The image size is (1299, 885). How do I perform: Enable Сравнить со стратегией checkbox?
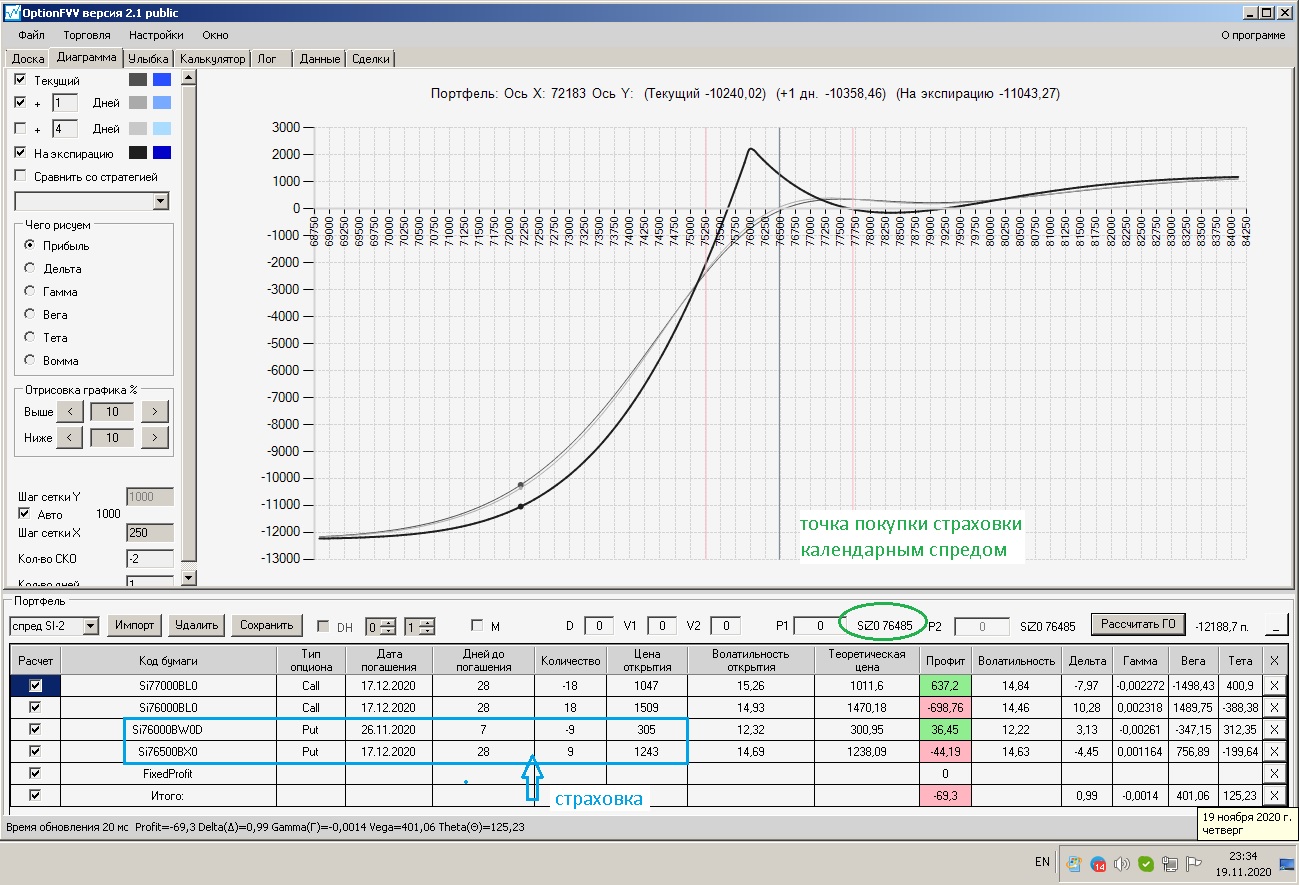(x=20, y=177)
